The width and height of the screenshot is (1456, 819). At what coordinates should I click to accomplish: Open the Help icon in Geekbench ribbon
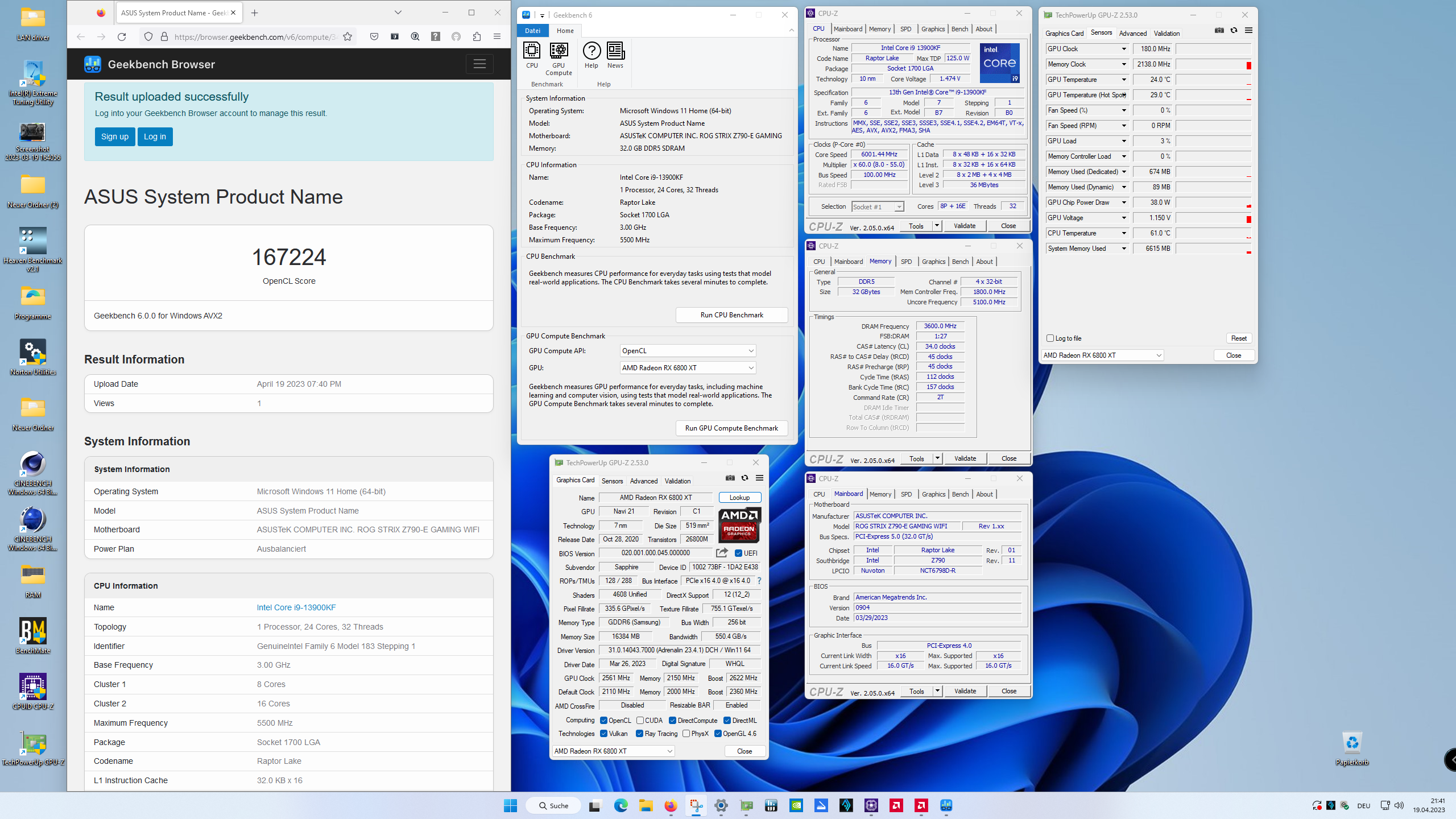point(591,55)
